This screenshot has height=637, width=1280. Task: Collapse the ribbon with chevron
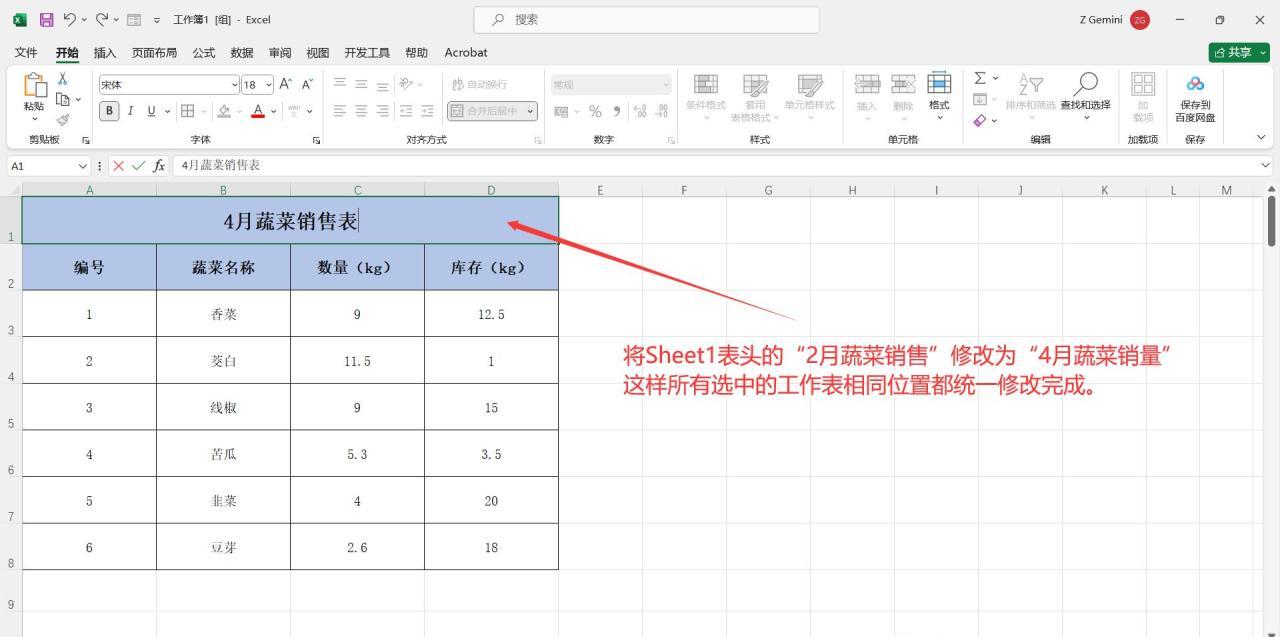click(x=1261, y=138)
